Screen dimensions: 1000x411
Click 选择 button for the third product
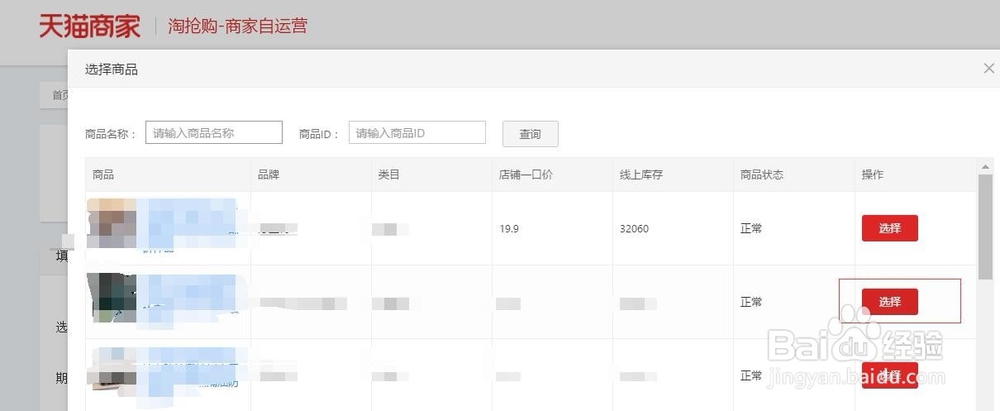(x=890, y=375)
